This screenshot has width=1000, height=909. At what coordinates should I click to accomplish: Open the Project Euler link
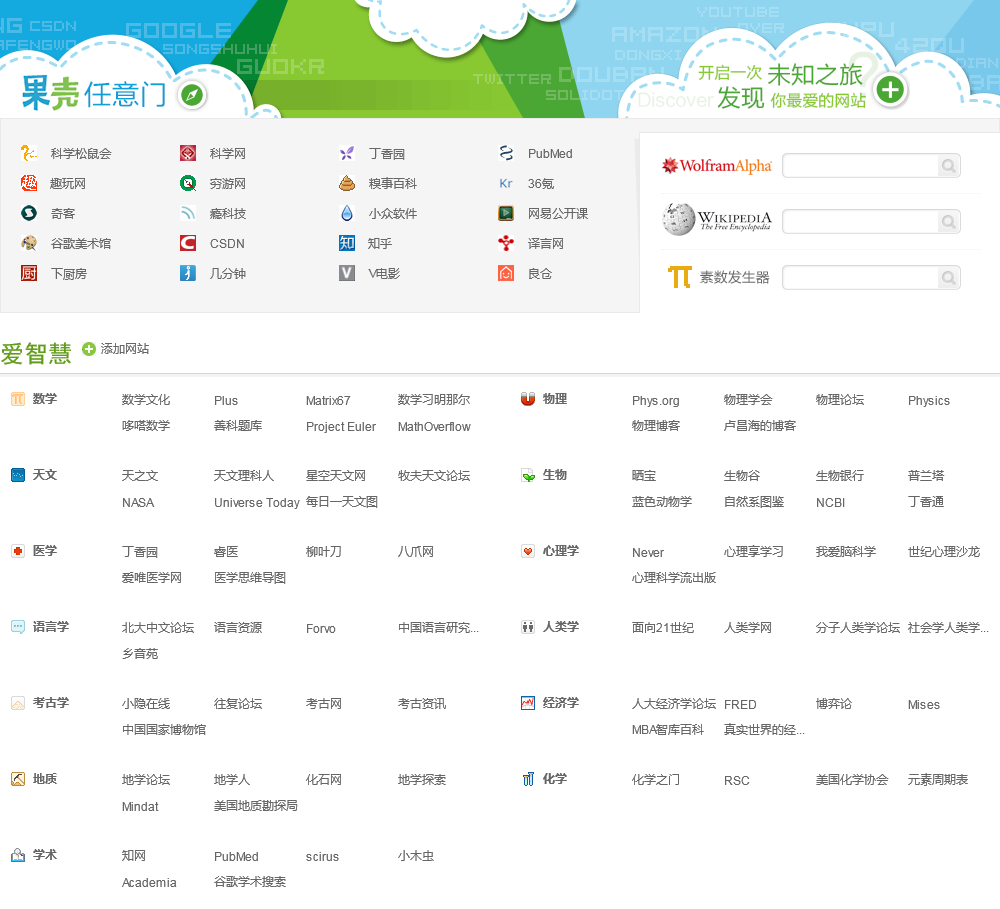(341, 427)
